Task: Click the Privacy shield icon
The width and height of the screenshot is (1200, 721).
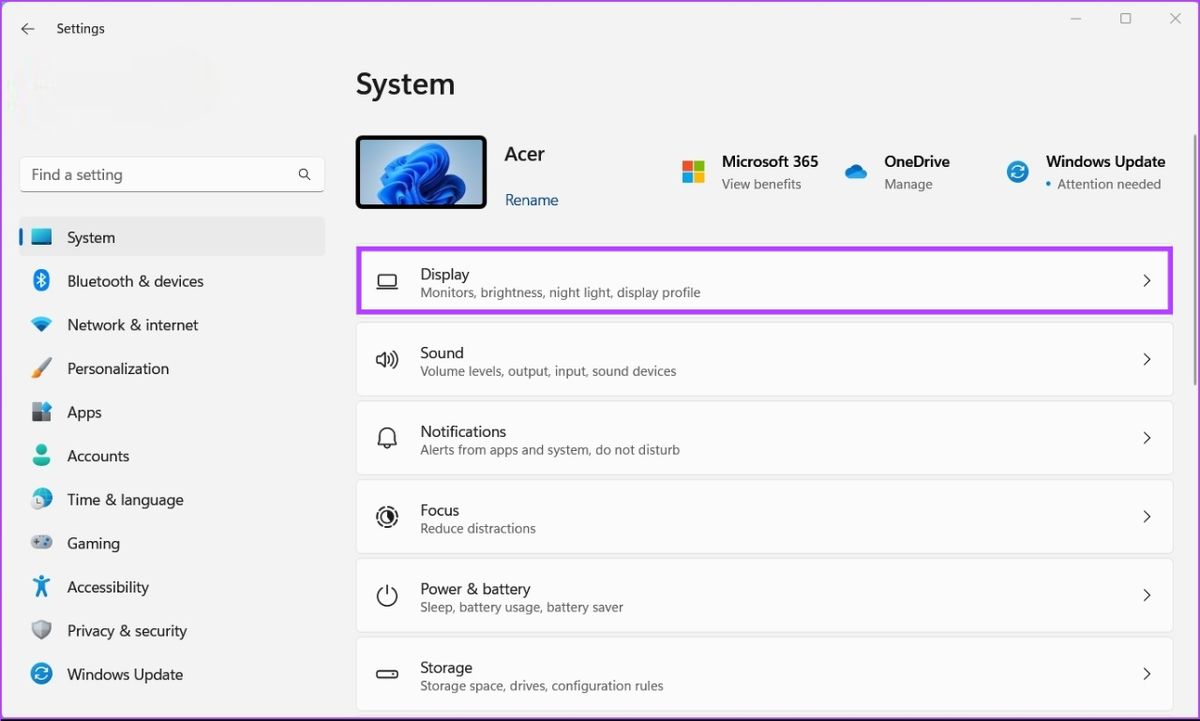Action: (x=41, y=630)
